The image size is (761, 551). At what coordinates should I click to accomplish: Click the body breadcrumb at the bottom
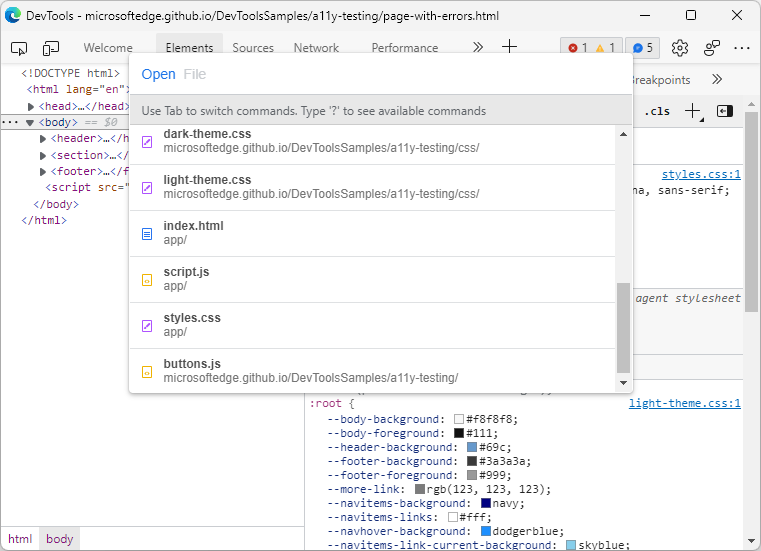60,539
